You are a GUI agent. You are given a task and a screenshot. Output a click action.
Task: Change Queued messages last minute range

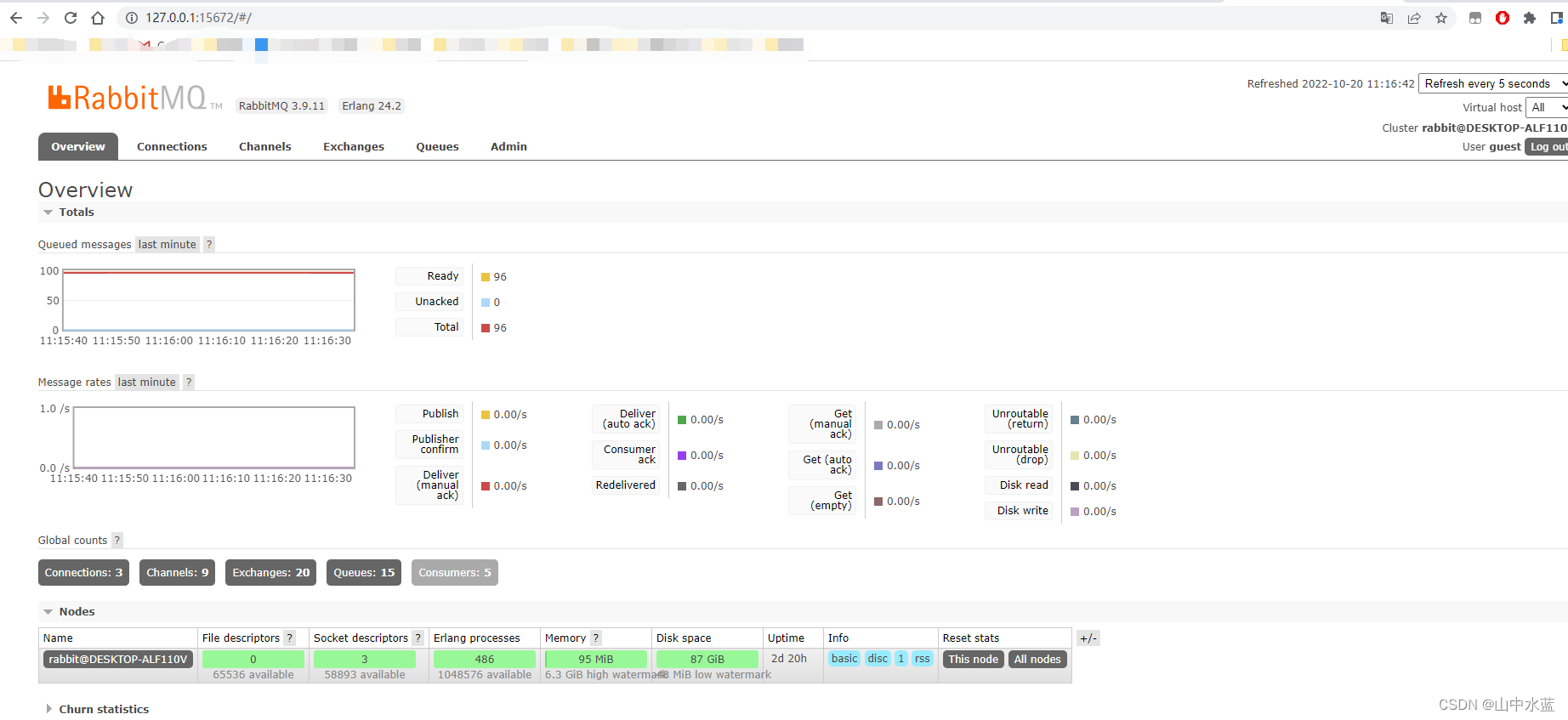point(168,245)
